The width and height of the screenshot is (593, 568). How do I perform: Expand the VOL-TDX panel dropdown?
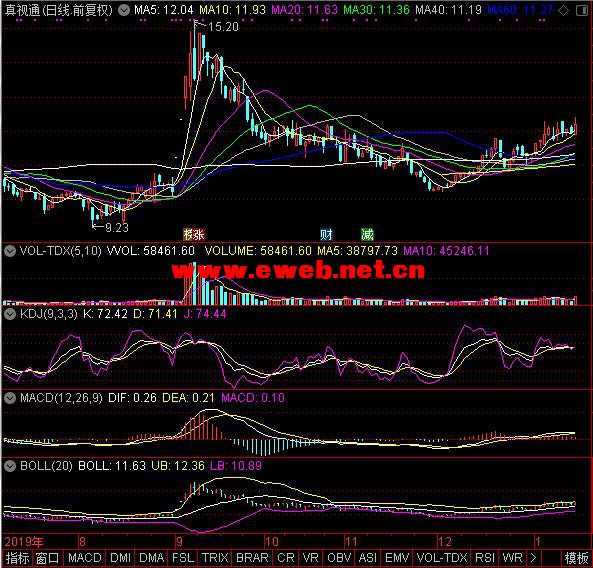click(x=9, y=251)
